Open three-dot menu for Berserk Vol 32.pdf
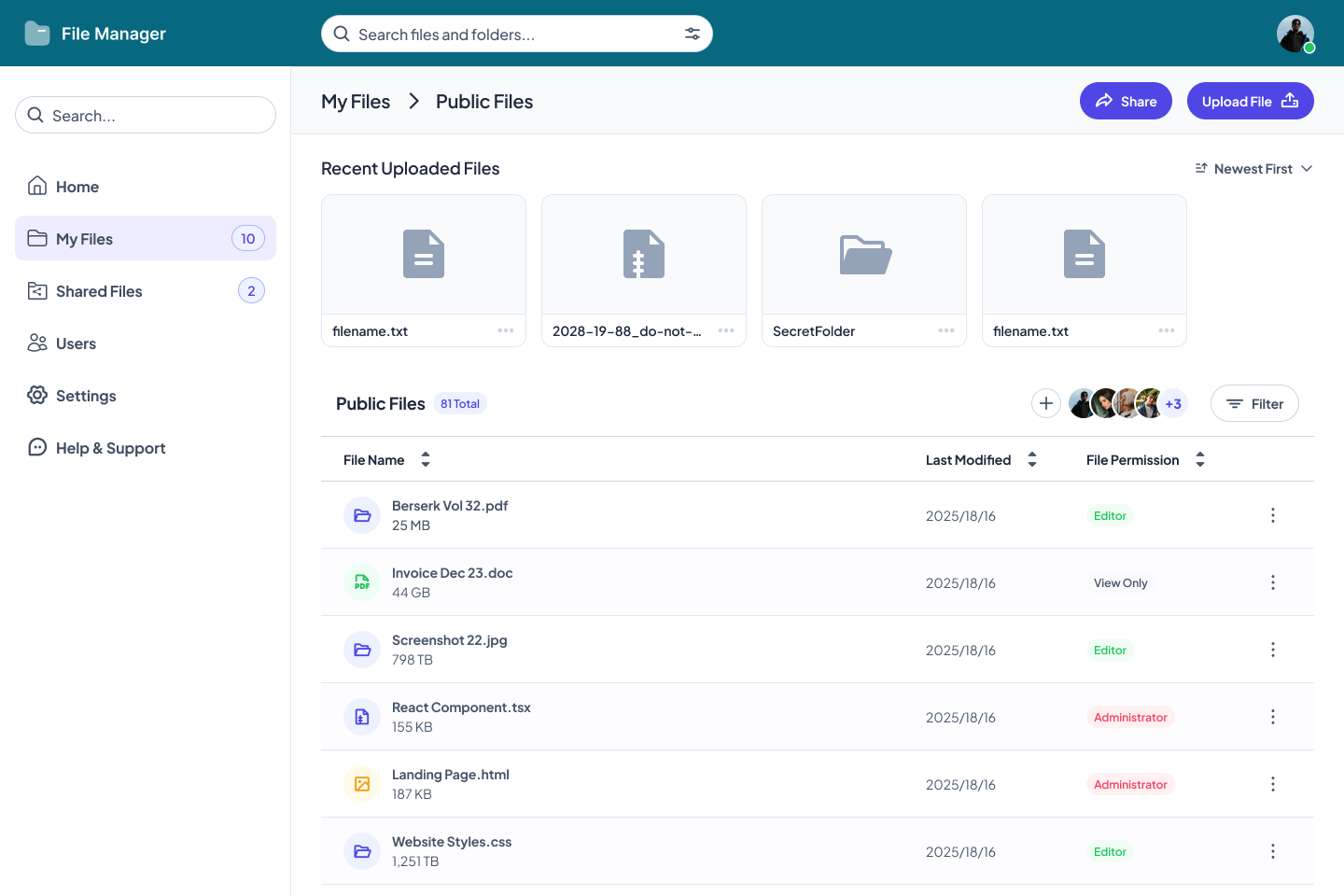 click(1272, 514)
